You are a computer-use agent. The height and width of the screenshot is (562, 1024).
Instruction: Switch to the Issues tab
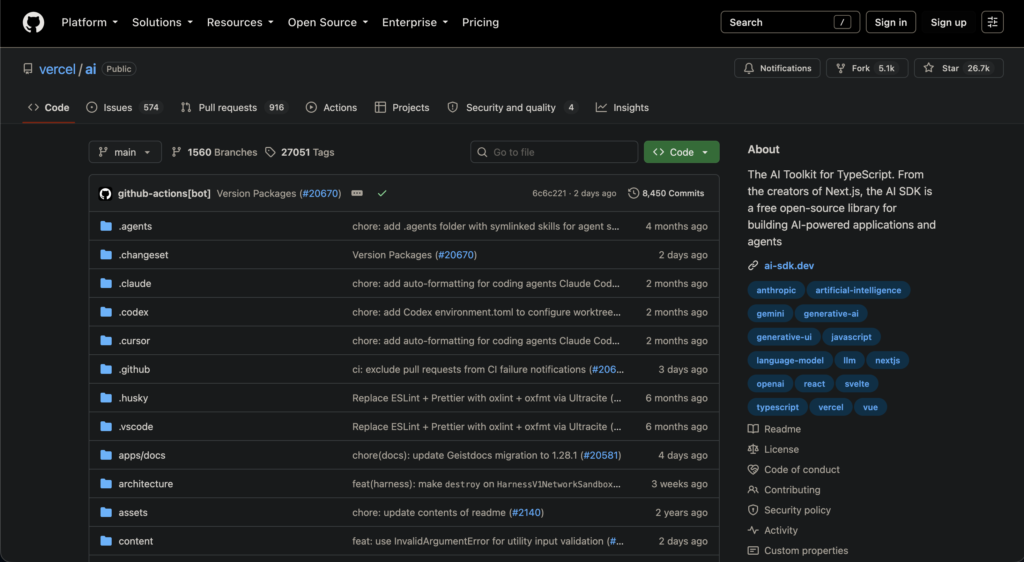coord(123,108)
